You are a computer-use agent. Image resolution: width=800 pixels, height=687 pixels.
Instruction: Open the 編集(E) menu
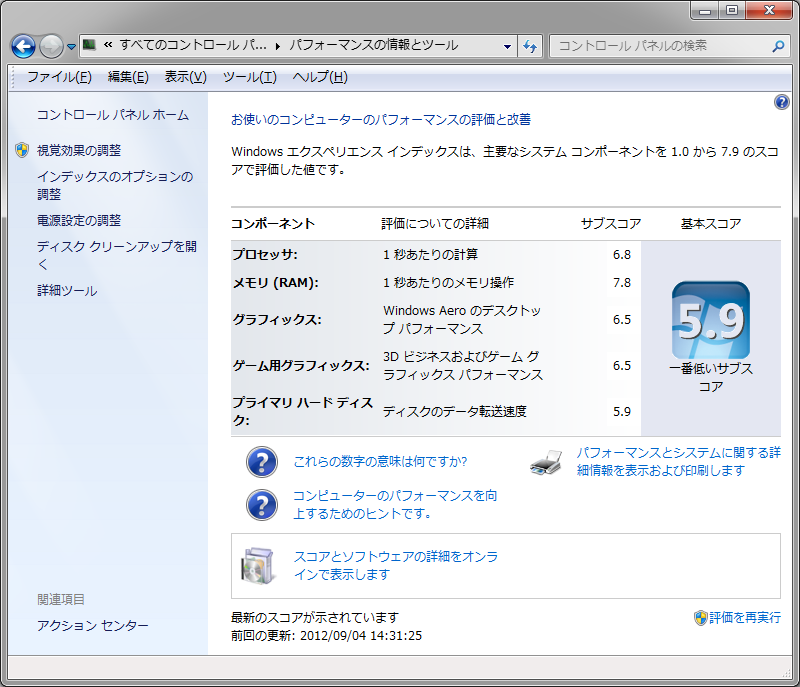point(128,77)
